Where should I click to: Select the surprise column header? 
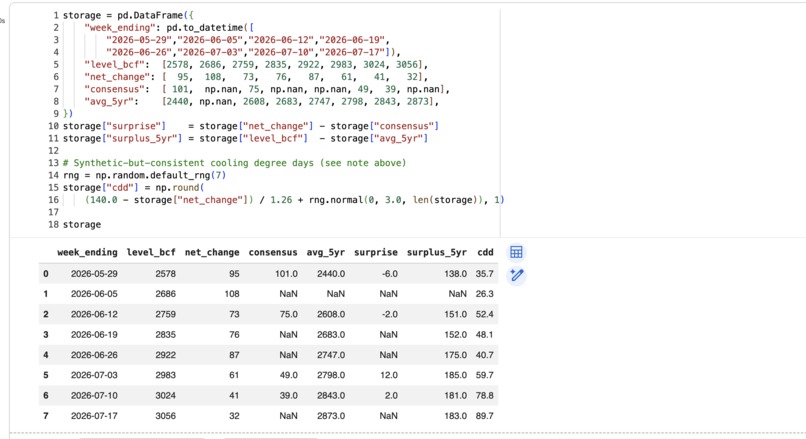point(376,252)
